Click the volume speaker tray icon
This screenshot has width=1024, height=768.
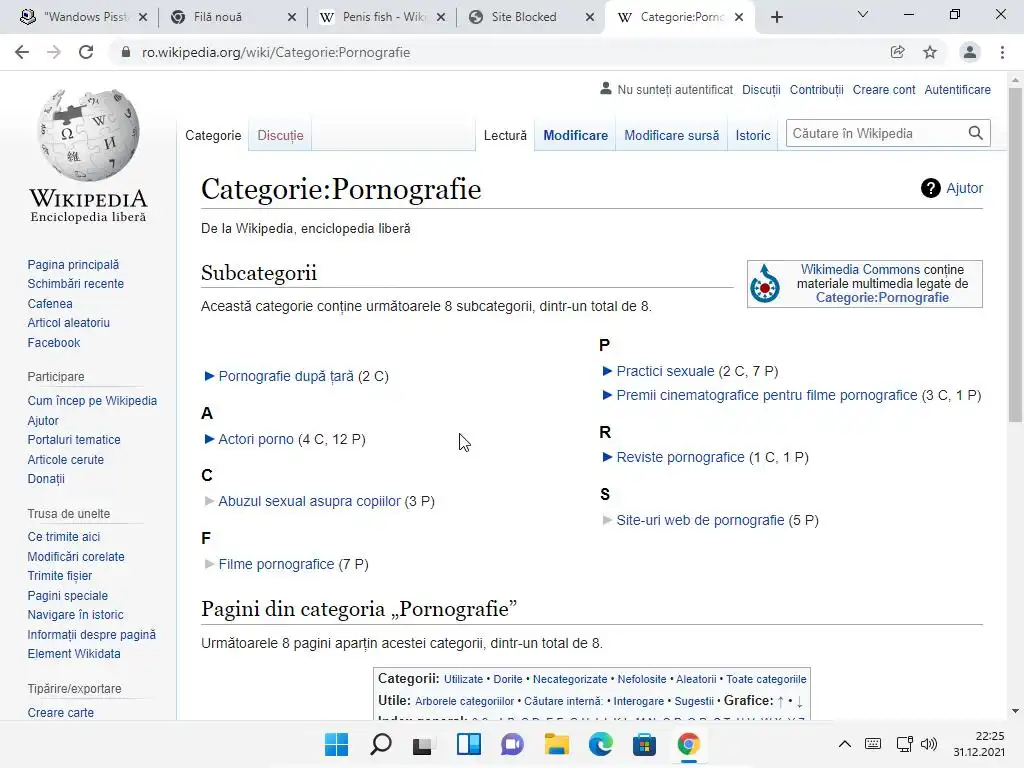tap(928, 744)
